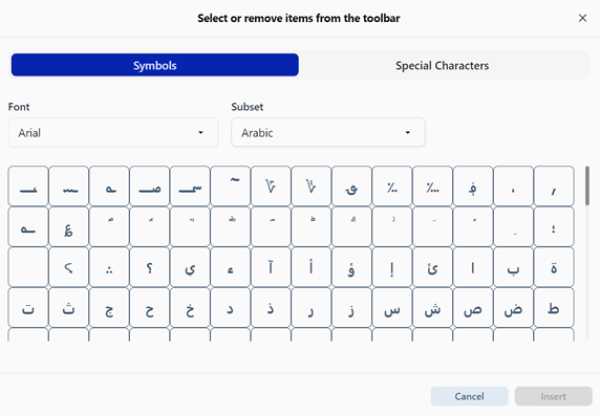Select the Arabic letter Beh (ب) symbol
The image size is (600, 416).
(x=513, y=267)
